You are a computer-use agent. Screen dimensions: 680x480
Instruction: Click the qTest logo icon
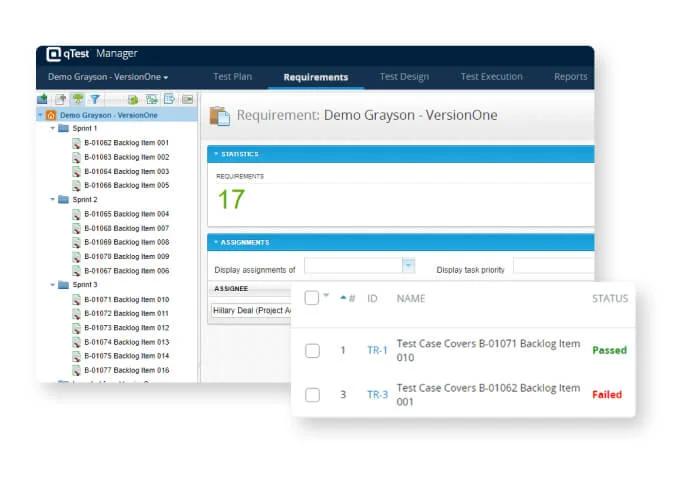click(56, 54)
